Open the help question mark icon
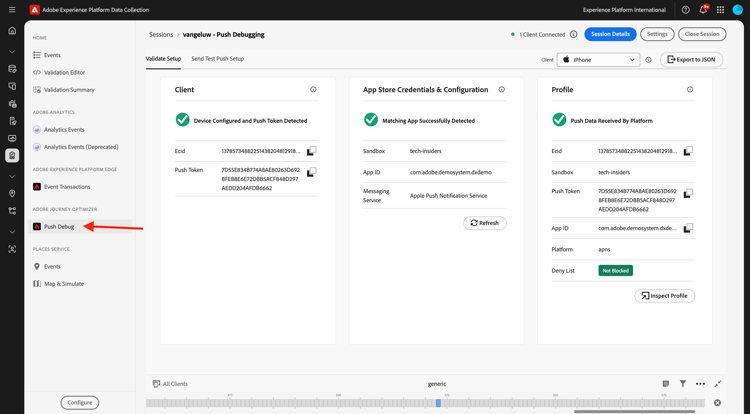 685,10
